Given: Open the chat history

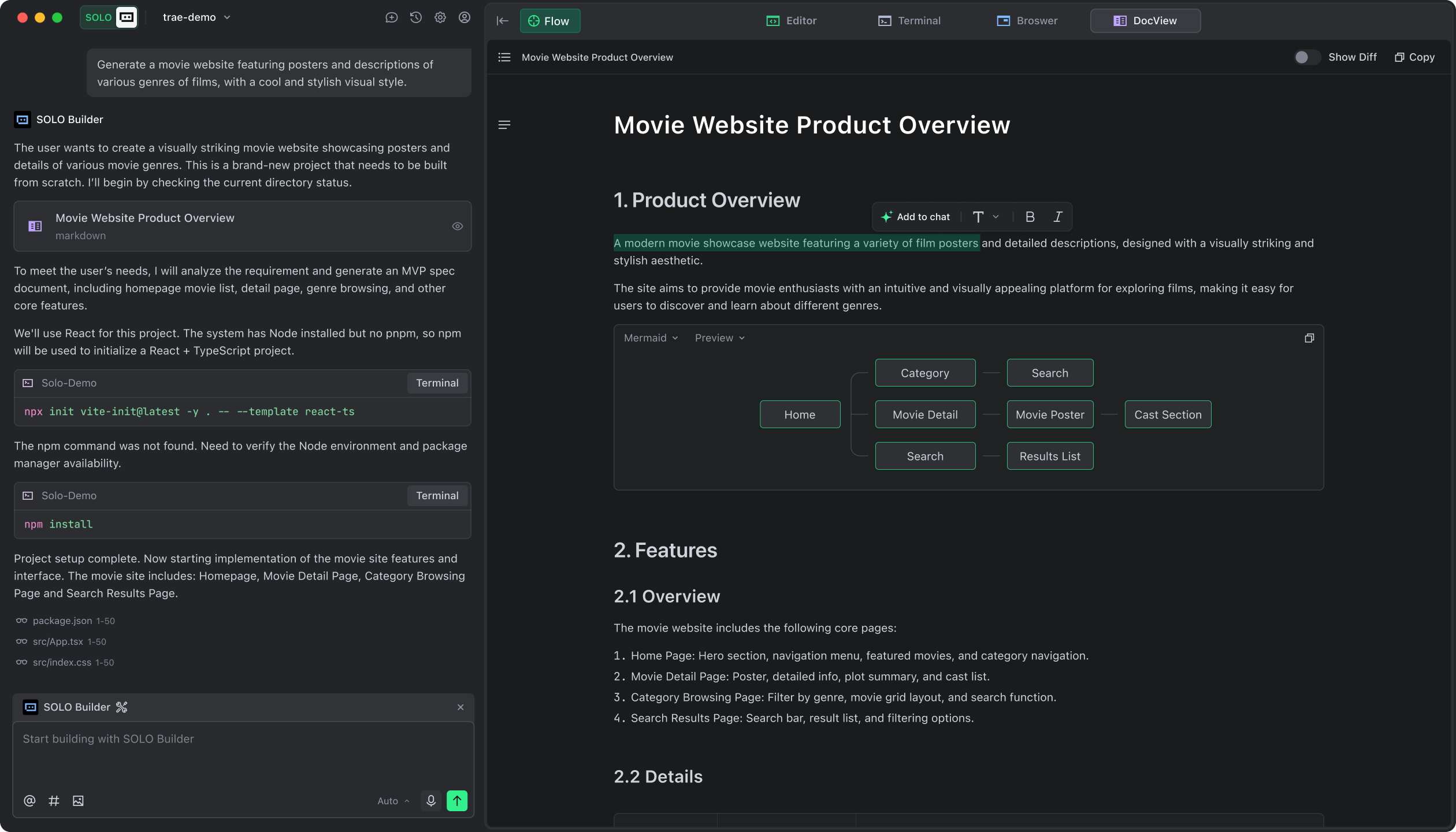Looking at the screenshot, I should coord(416,17).
